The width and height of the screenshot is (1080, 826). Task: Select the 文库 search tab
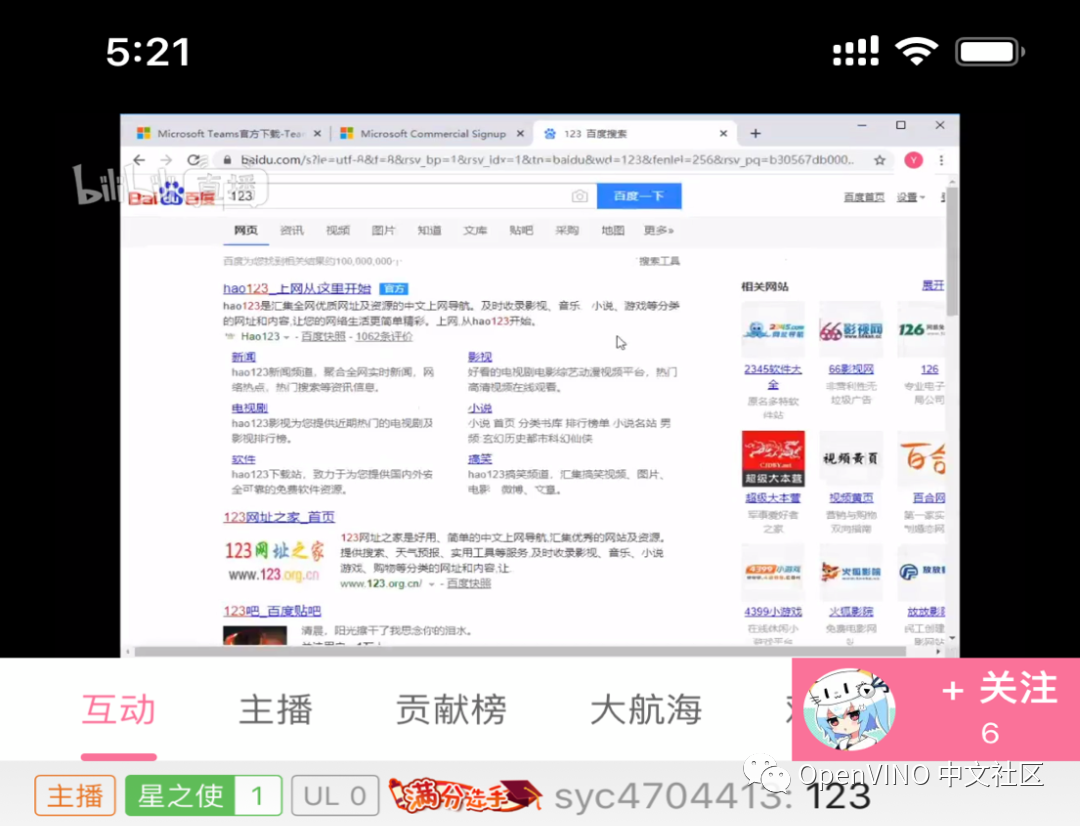[x=475, y=230]
